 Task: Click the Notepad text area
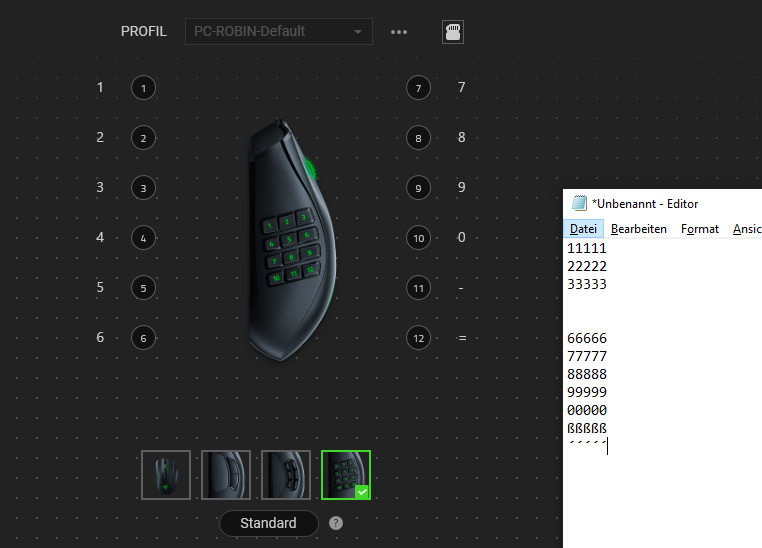[x=662, y=393]
